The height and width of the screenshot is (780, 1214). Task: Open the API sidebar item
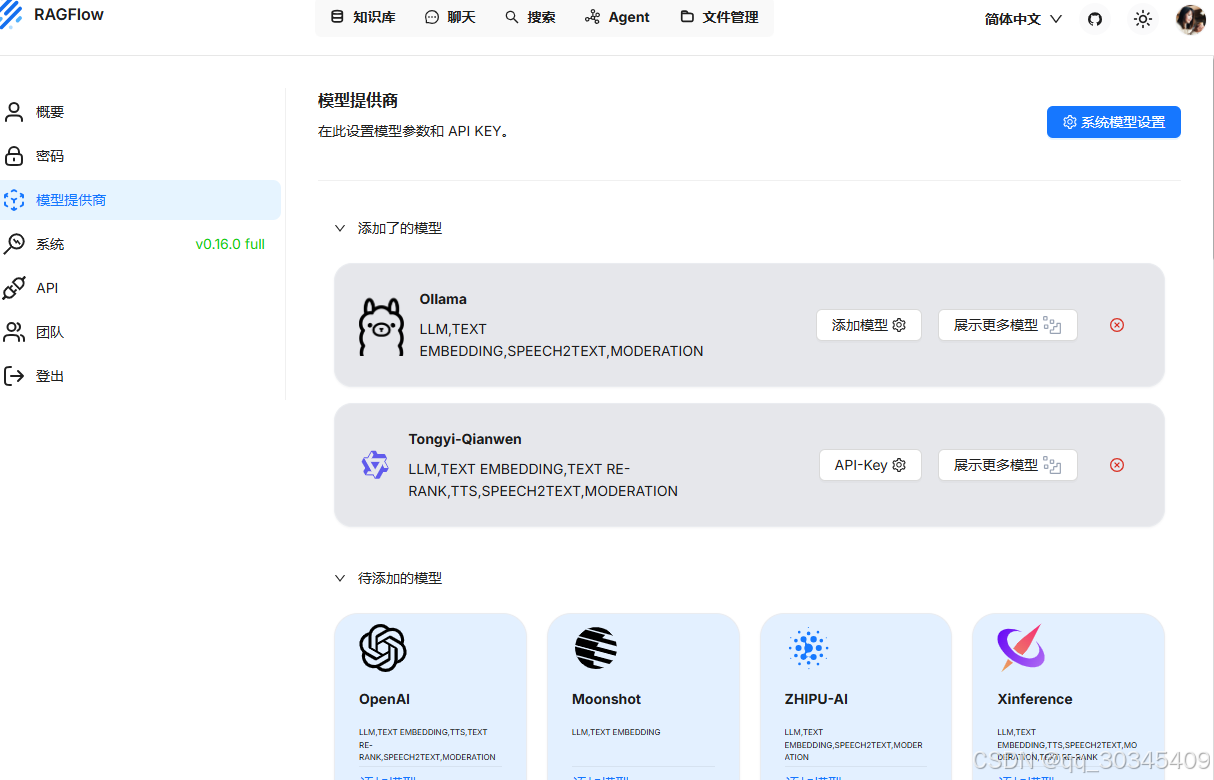point(140,288)
